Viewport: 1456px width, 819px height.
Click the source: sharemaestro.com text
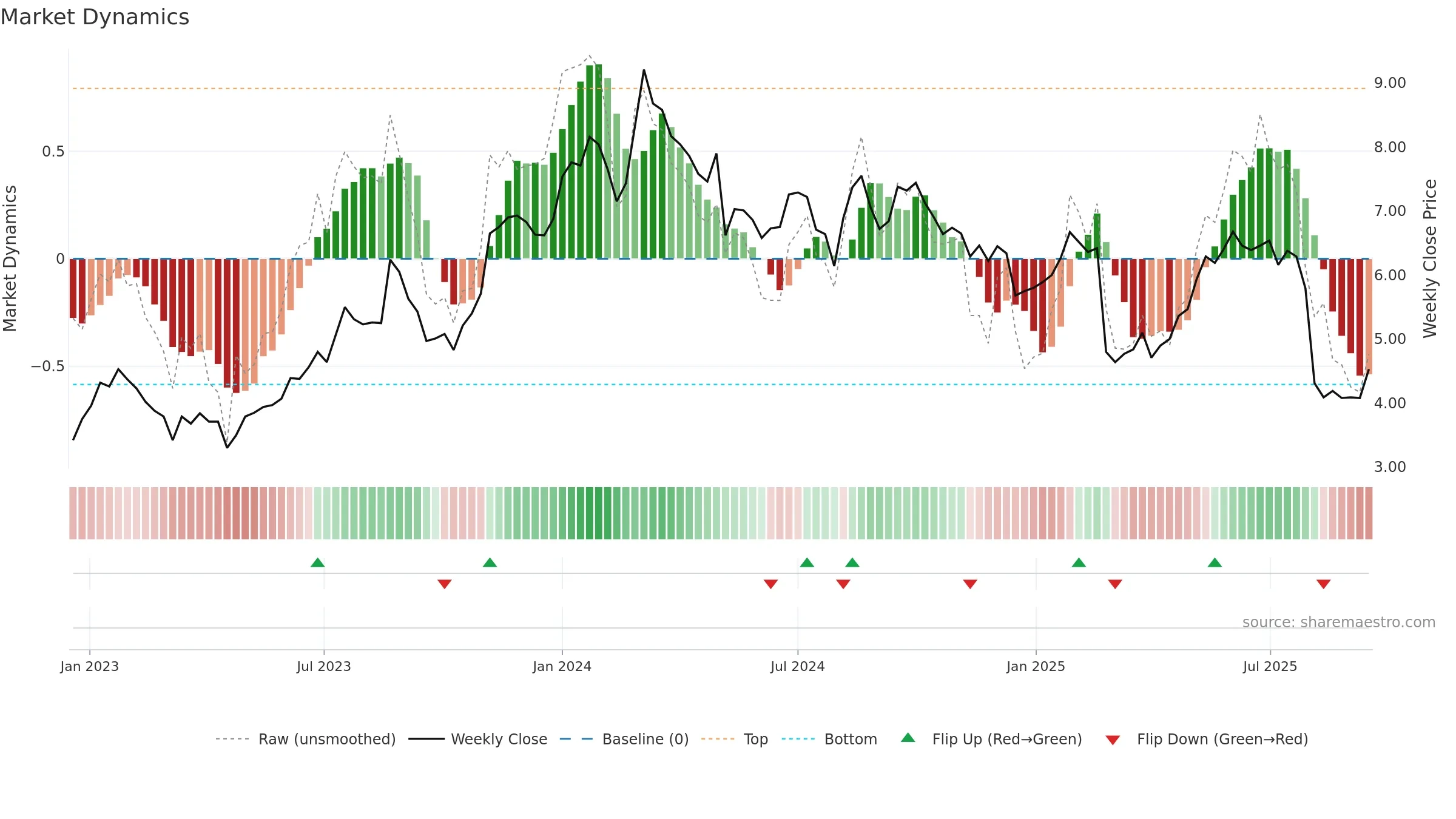pyautogui.click(x=1339, y=622)
